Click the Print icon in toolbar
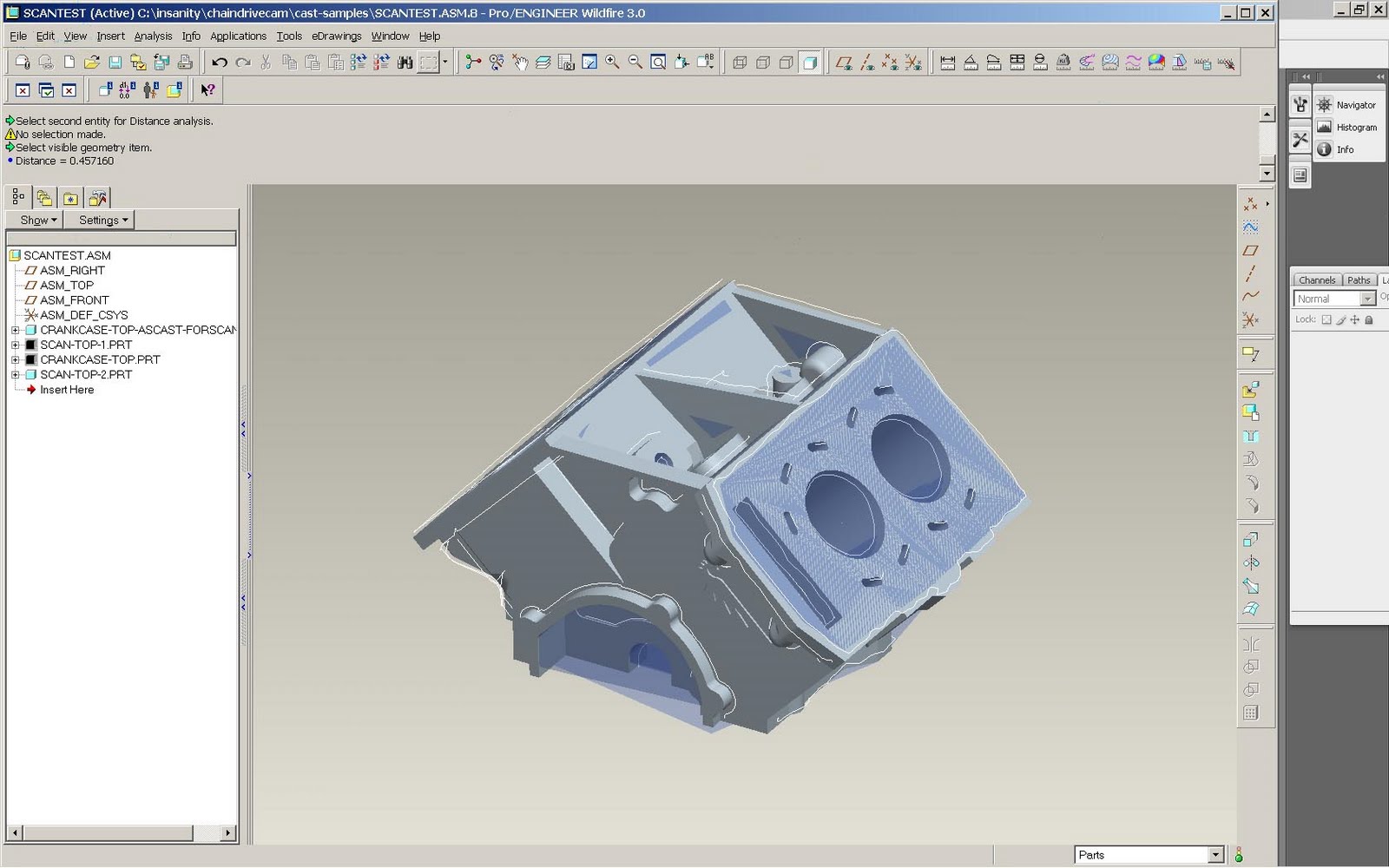Image resolution: width=1389 pixels, height=868 pixels. [185, 62]
